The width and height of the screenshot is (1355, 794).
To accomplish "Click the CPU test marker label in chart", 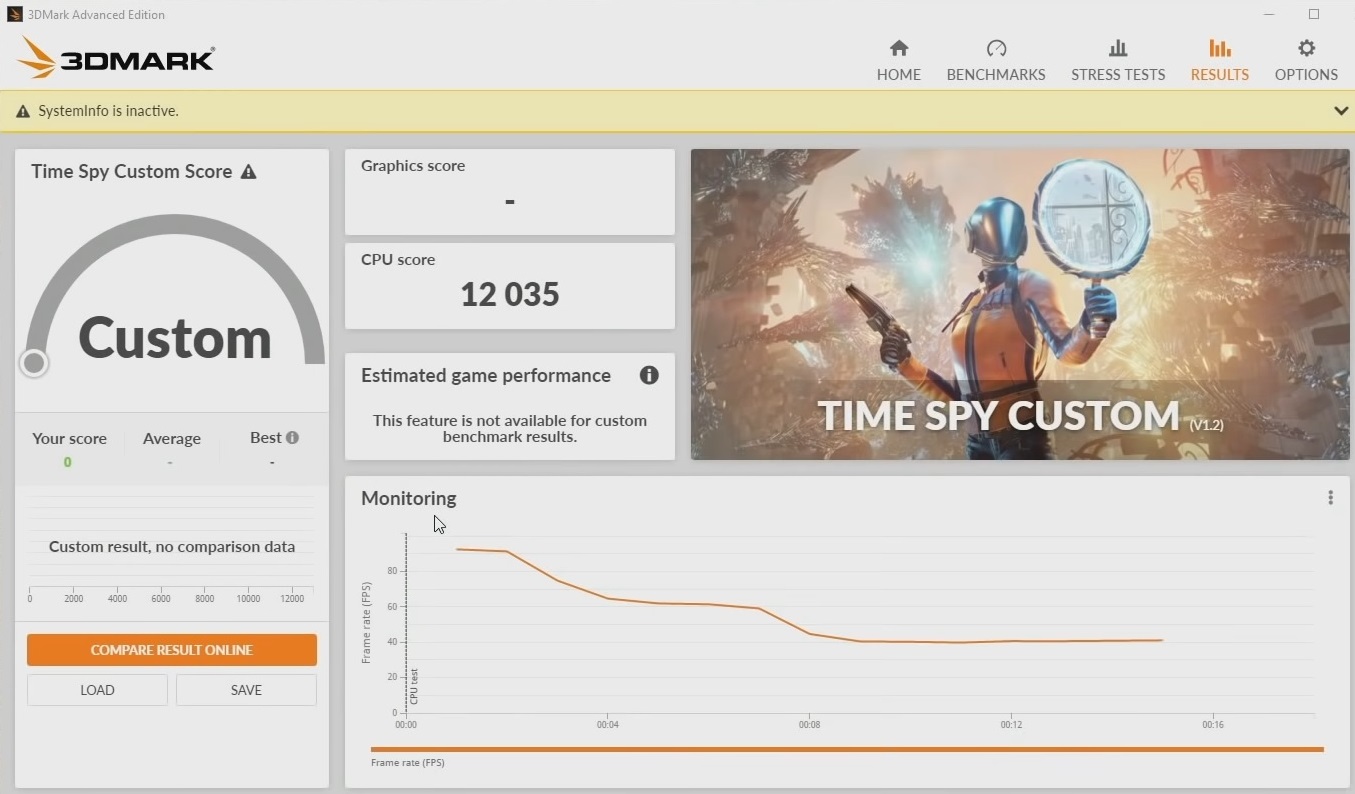I will [x=414, y=686].
